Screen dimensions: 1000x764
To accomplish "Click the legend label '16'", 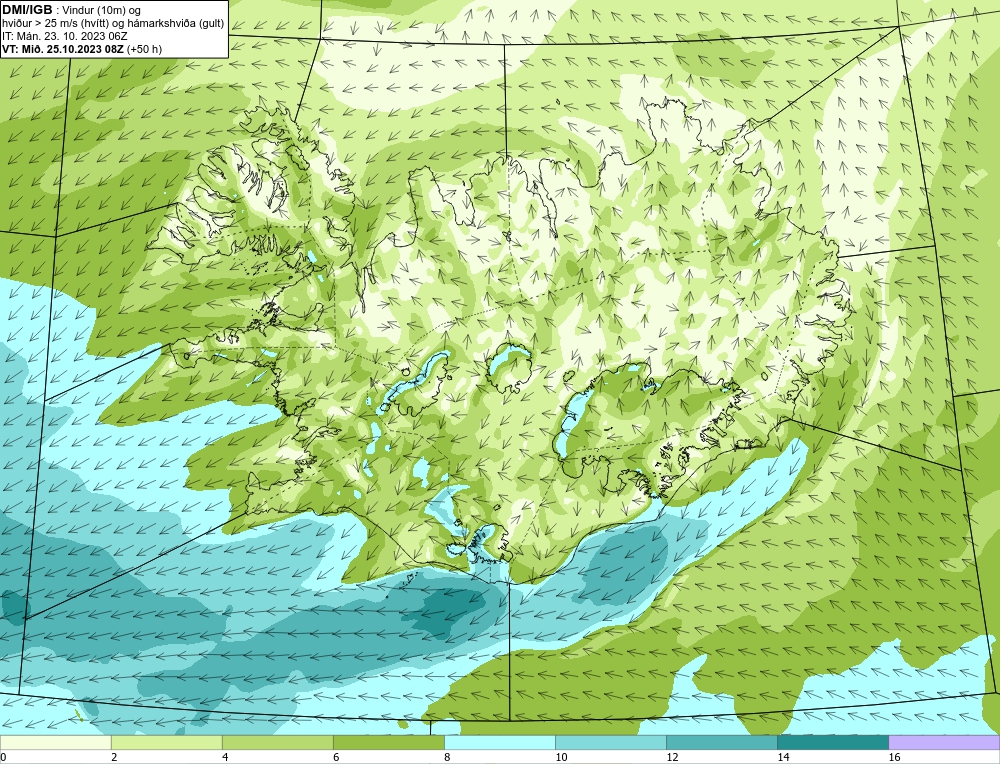I will (x=894, y=757).
